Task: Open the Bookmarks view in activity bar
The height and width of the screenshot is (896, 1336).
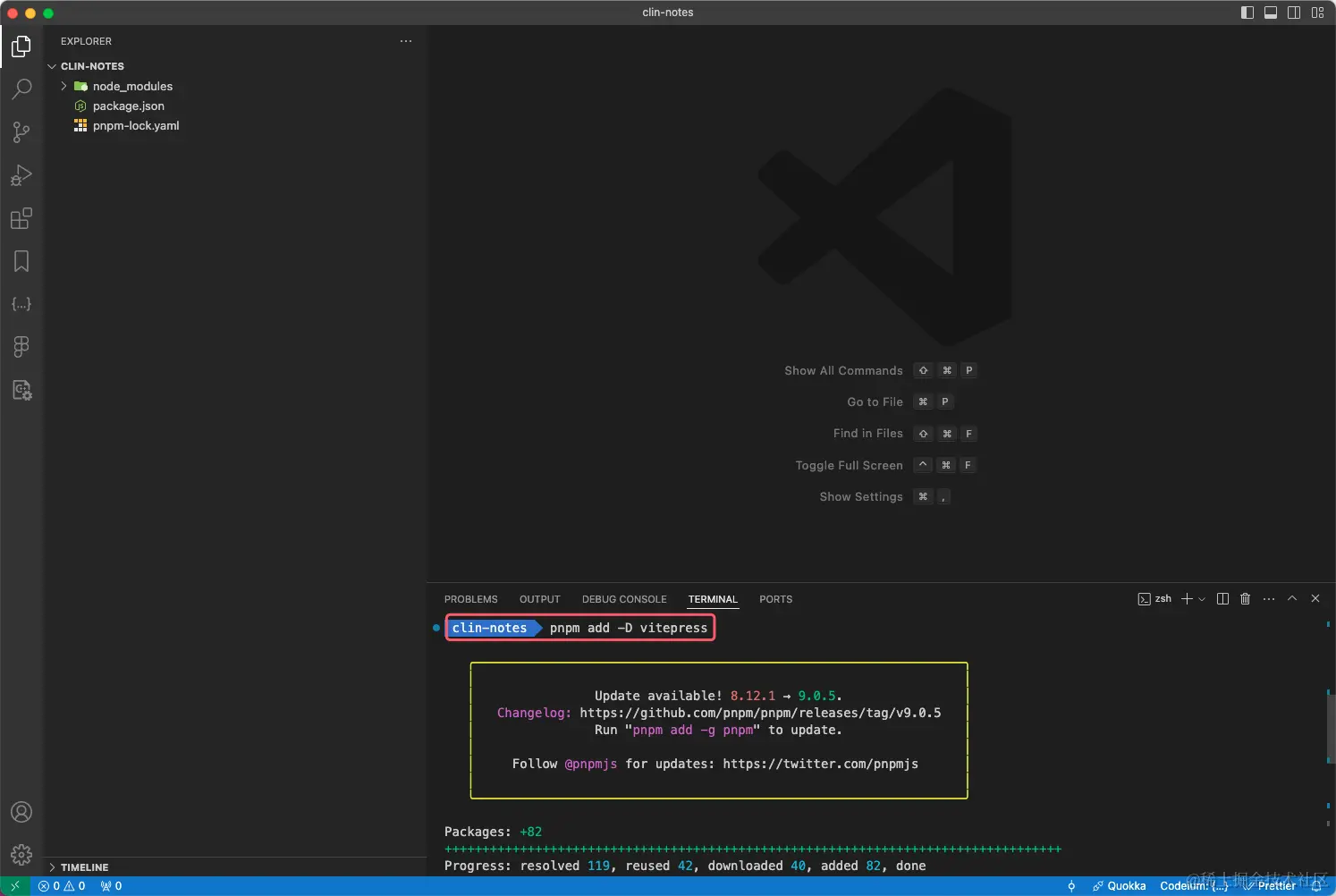Action: coord(21,261)
